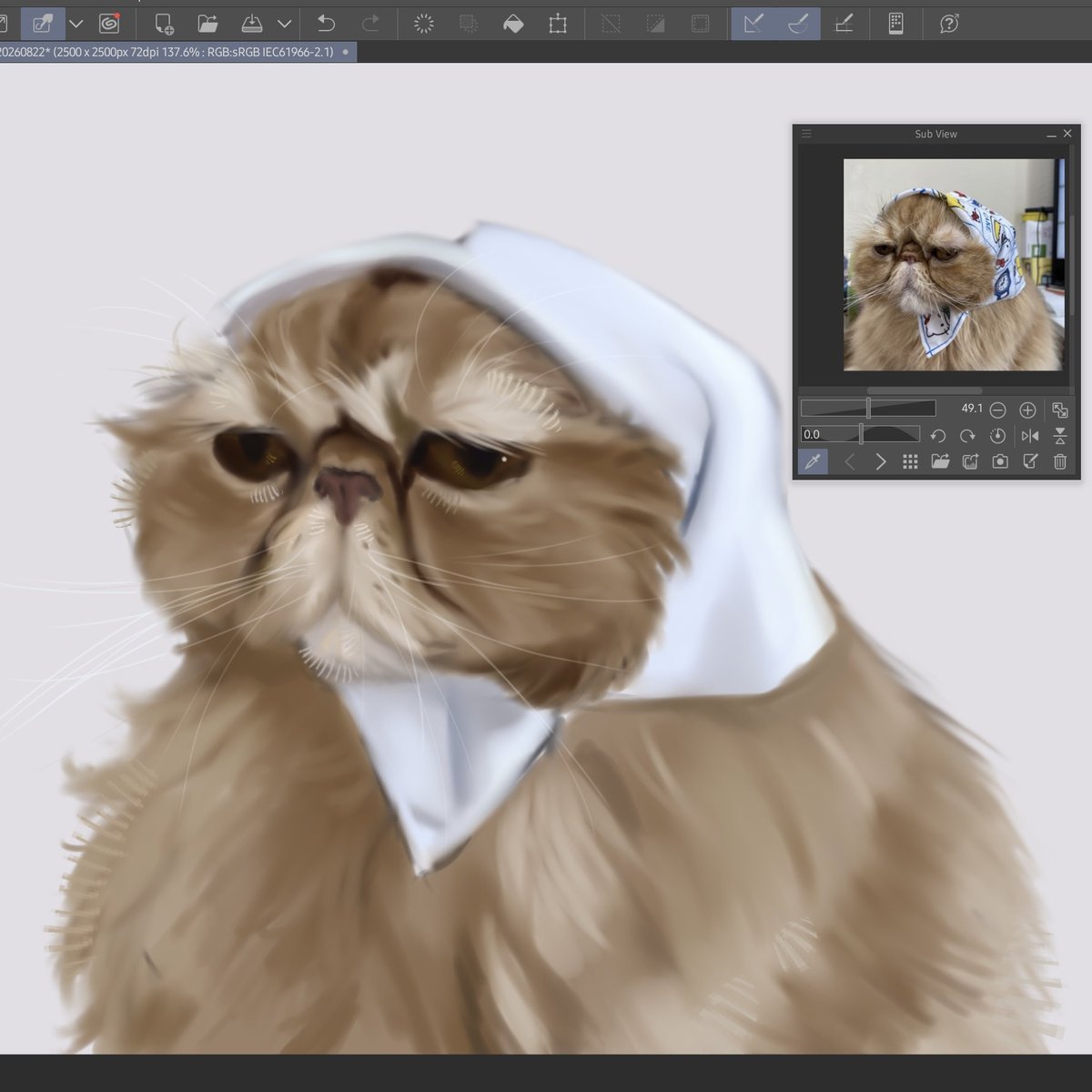The width and height of the screenshot is (1092, 1092).
Task: Fit the Sub View image to the panel
Action: [1059, 409]
